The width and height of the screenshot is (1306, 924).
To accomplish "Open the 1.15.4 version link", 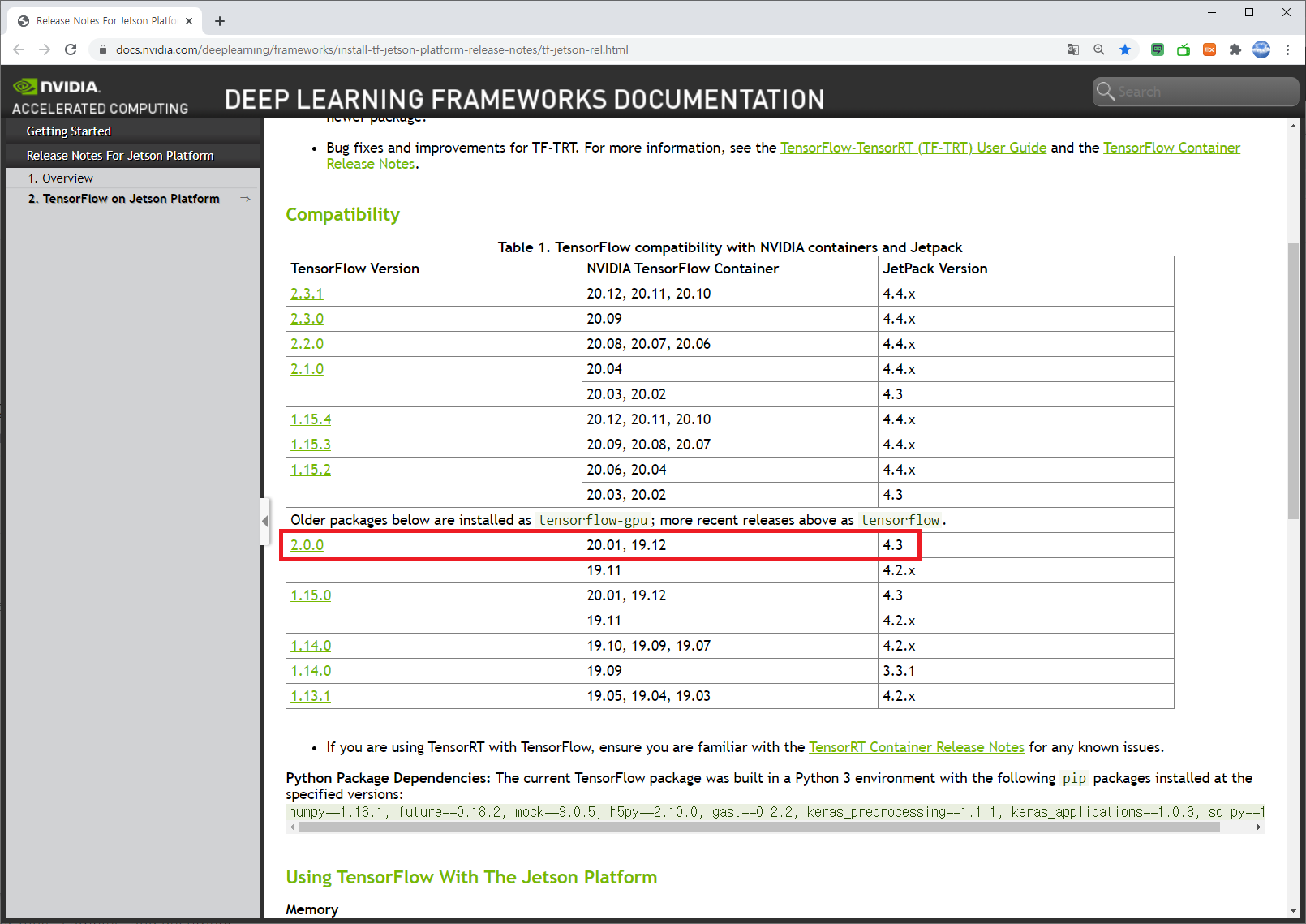I will pyautogui.click(x=311, y=419).
